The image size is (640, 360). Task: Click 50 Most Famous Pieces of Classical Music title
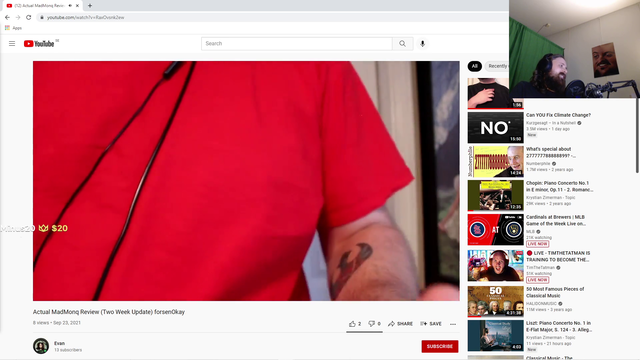[x=555, y=292]
